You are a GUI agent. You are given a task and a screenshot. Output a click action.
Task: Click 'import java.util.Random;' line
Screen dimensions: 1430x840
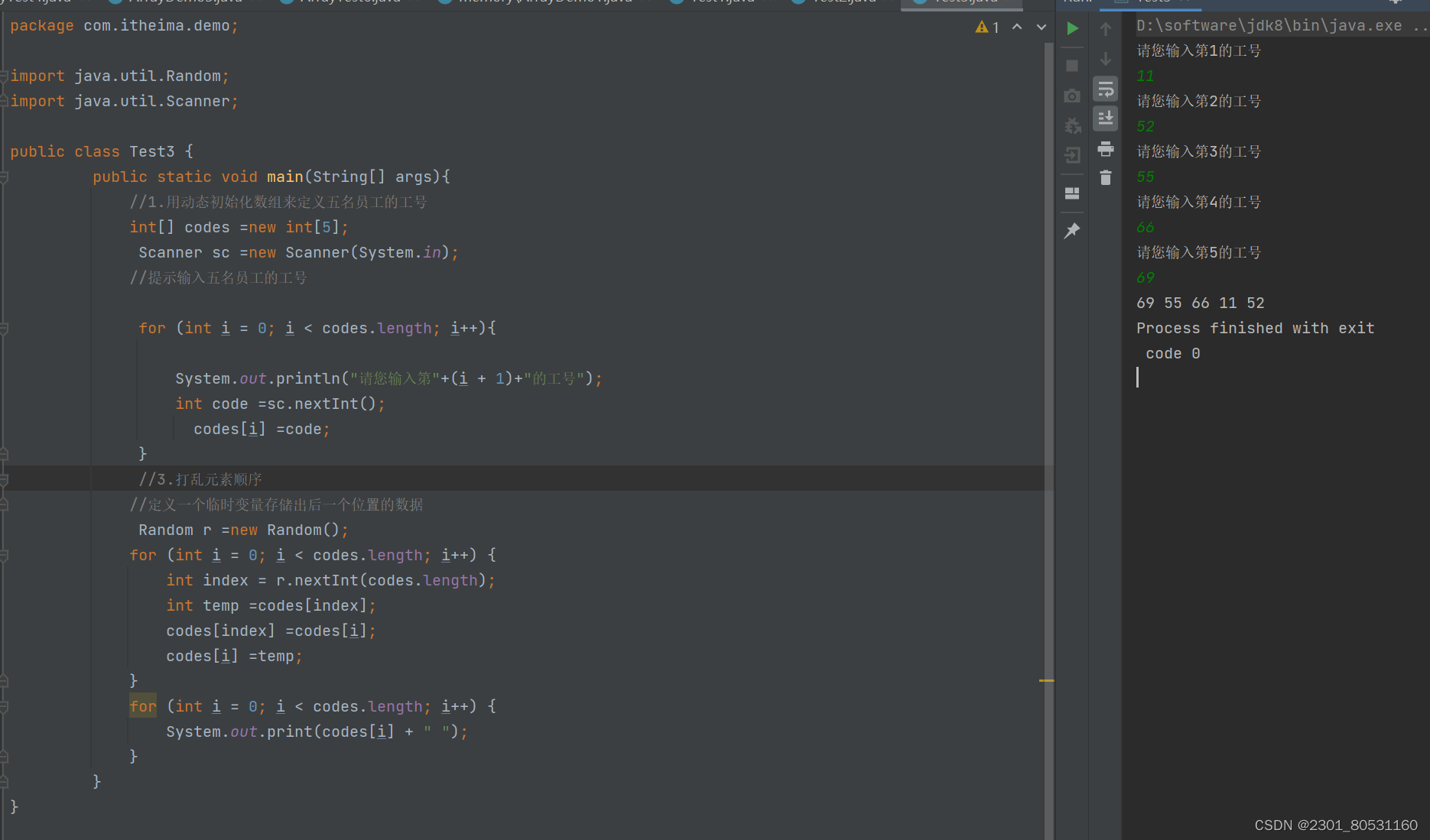click(x=119, y=76)
